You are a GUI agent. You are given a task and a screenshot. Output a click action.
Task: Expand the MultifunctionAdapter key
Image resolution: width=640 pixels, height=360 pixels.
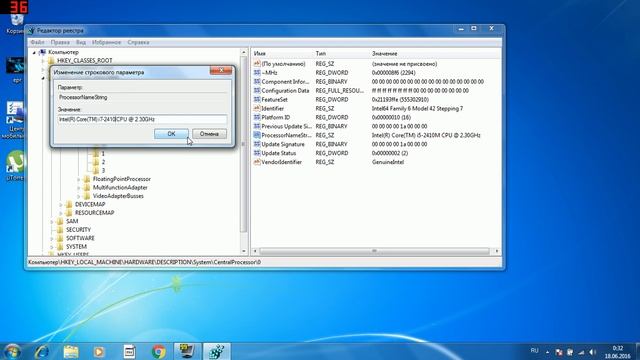point(79,188)
